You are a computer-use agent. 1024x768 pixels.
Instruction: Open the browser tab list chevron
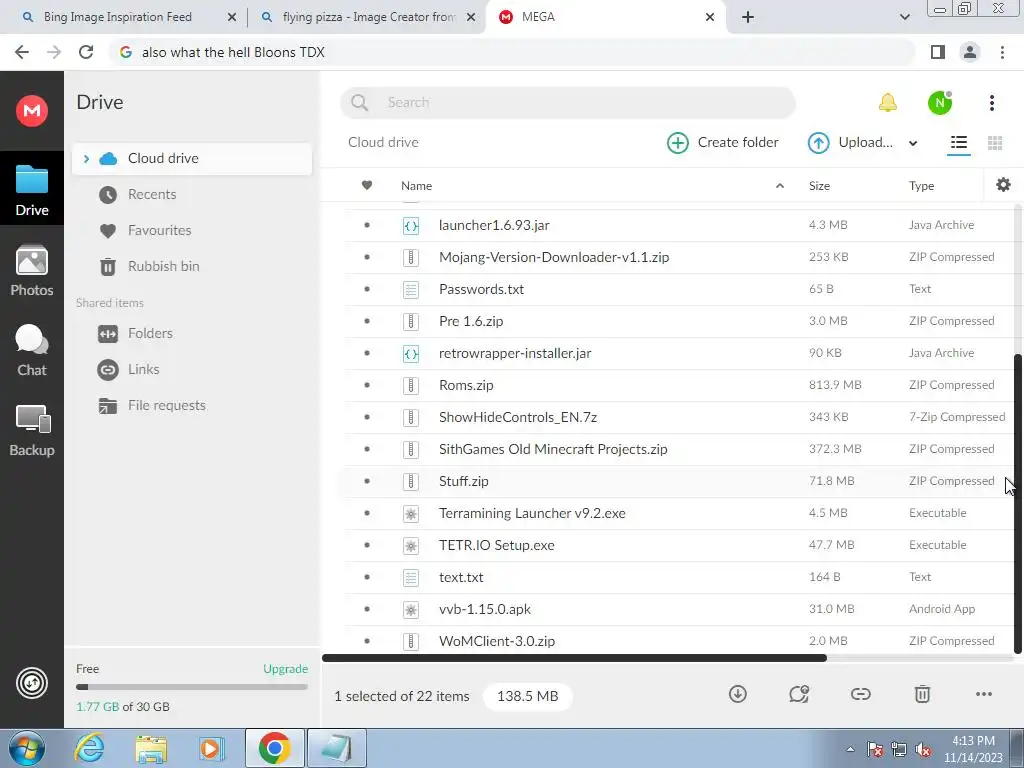[x=904, y=17]
